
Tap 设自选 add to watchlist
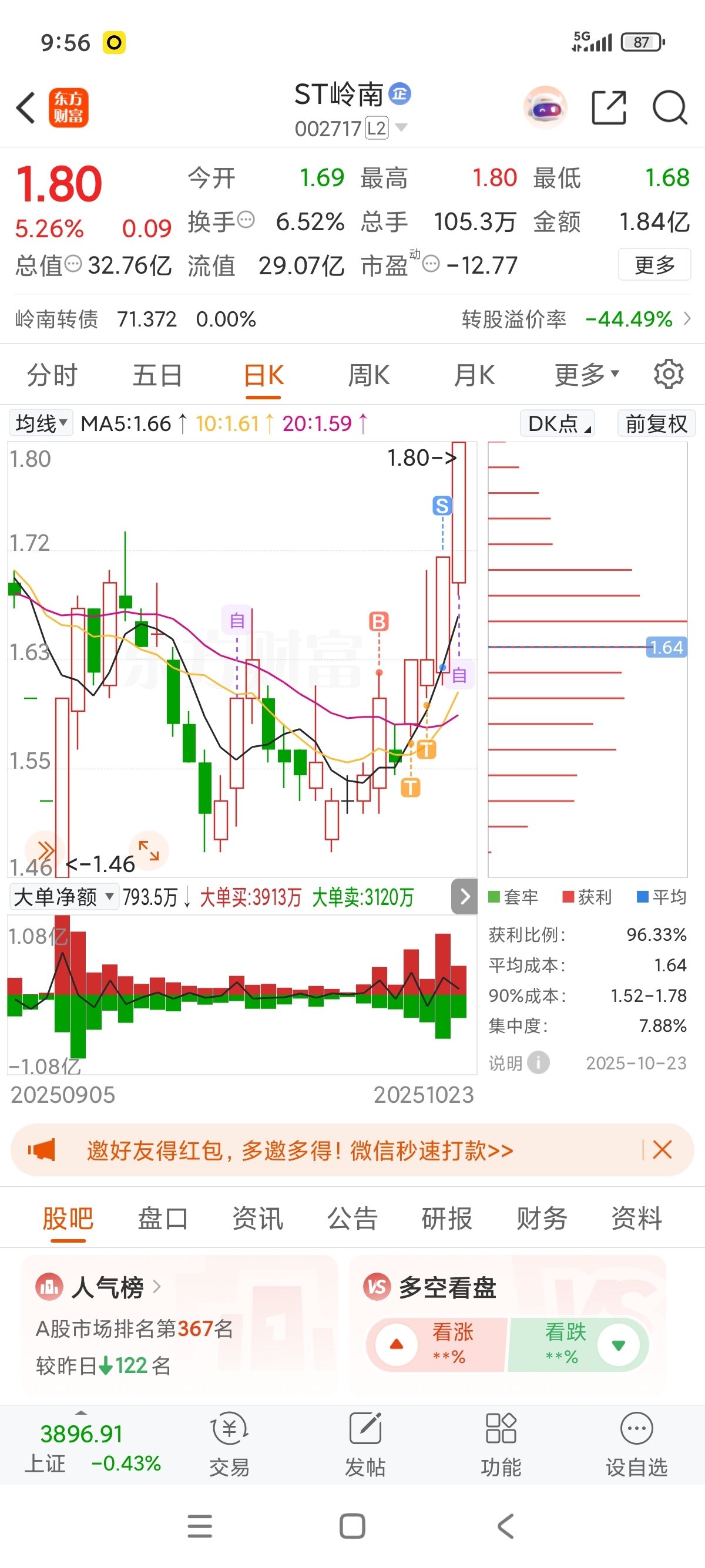click(636, 1444)
